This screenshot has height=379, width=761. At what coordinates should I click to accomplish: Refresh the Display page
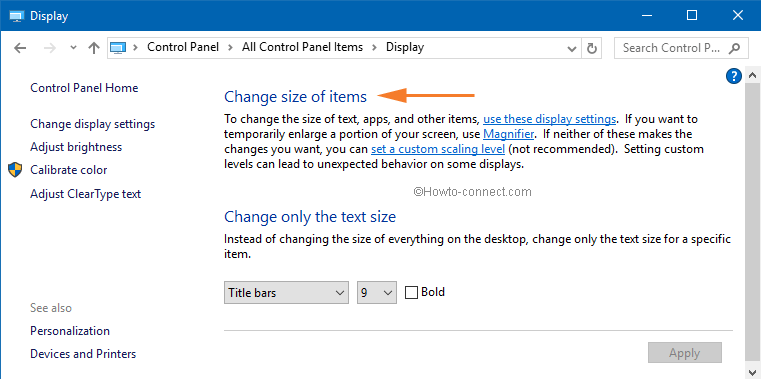(591, 48)
